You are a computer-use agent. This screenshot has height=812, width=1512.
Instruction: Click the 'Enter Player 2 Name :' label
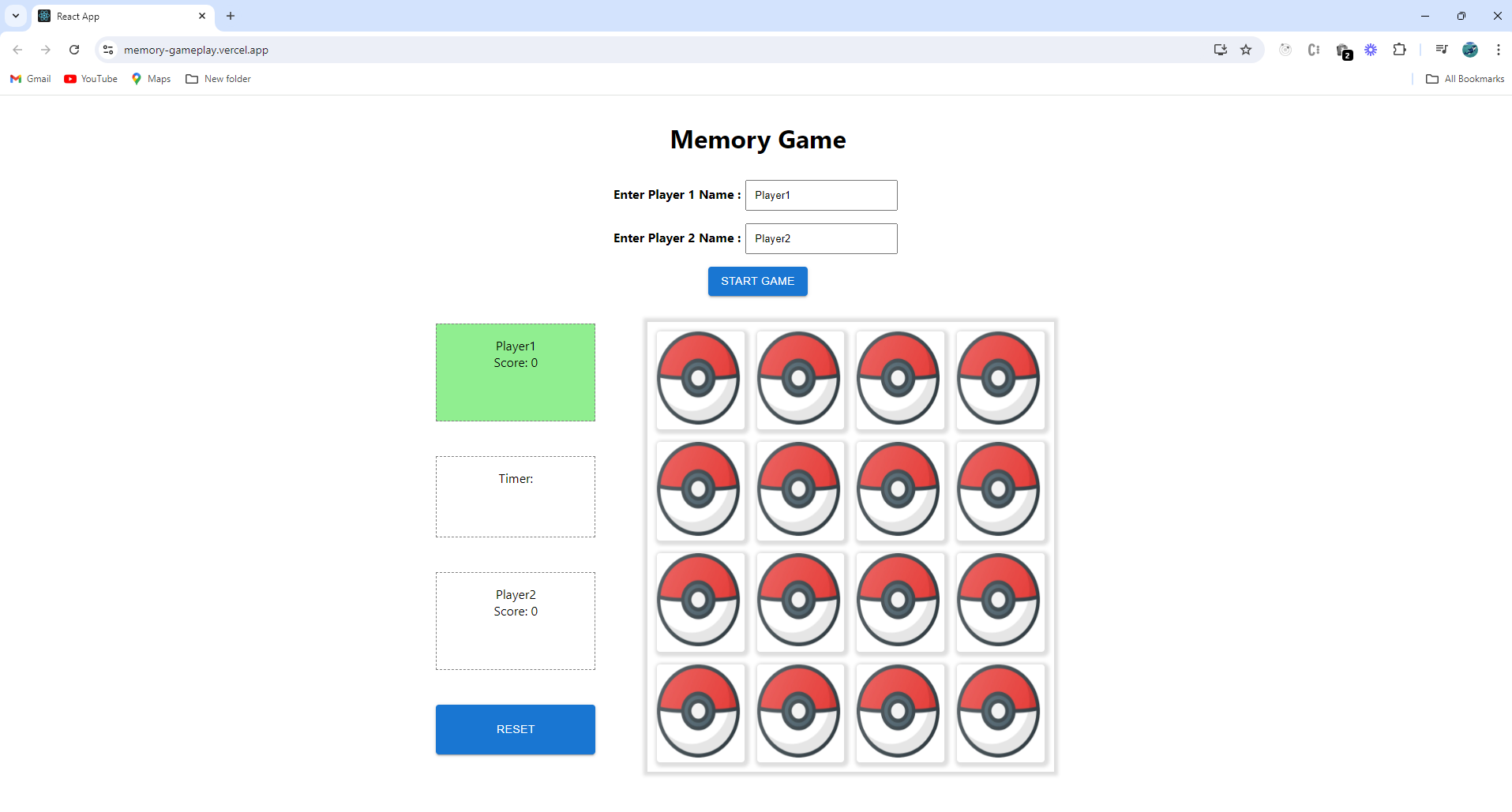pyautogui.click(x=677, y=238)
